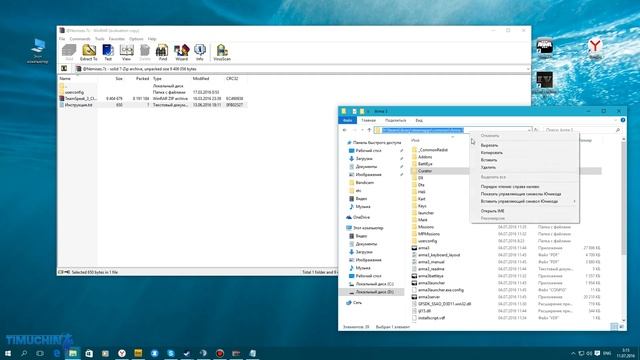This screenshot has height=360, width=640.
Task: Open the Вид ribbon tab in Explorer
Action: [419, 120]
